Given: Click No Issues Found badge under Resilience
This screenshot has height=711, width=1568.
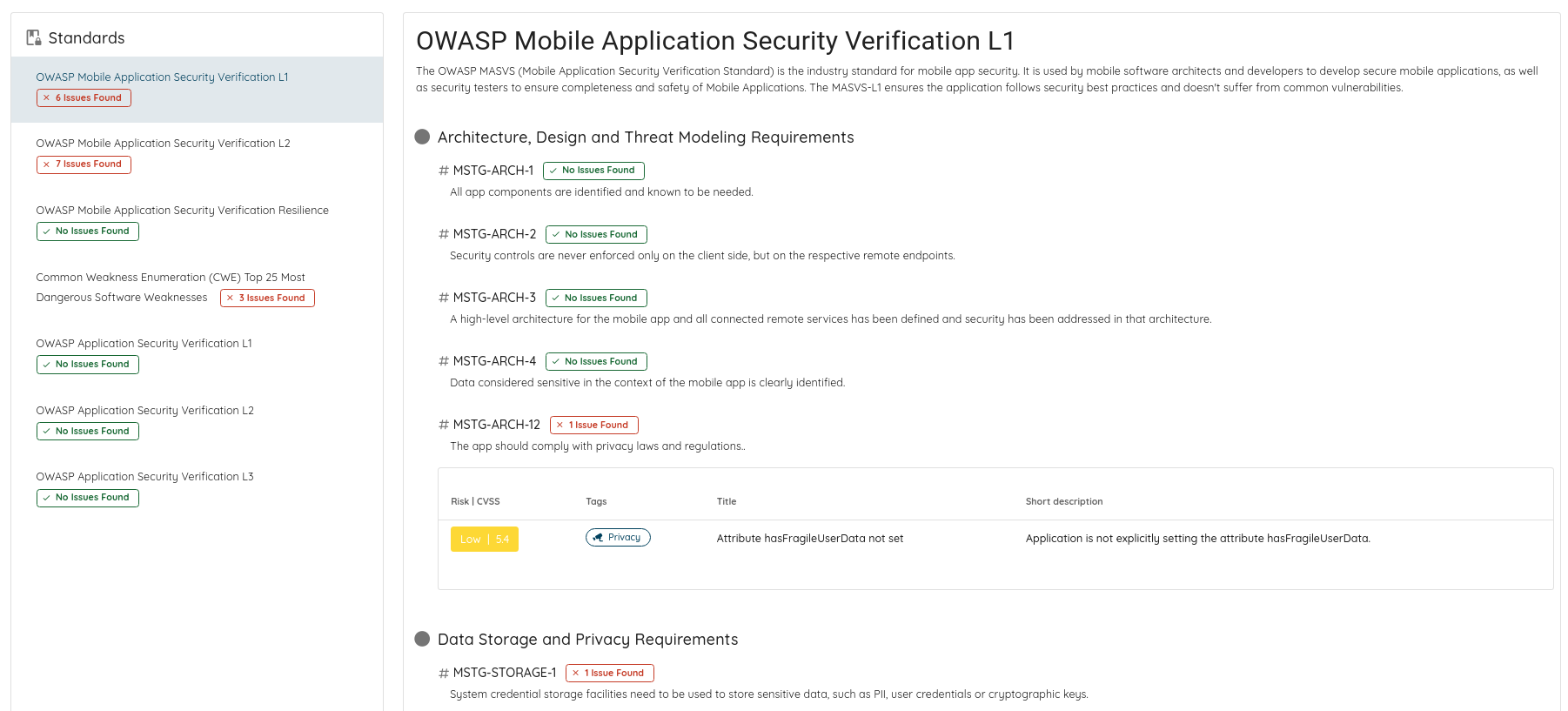Looking at the screenshot, I should pos(88,231).
